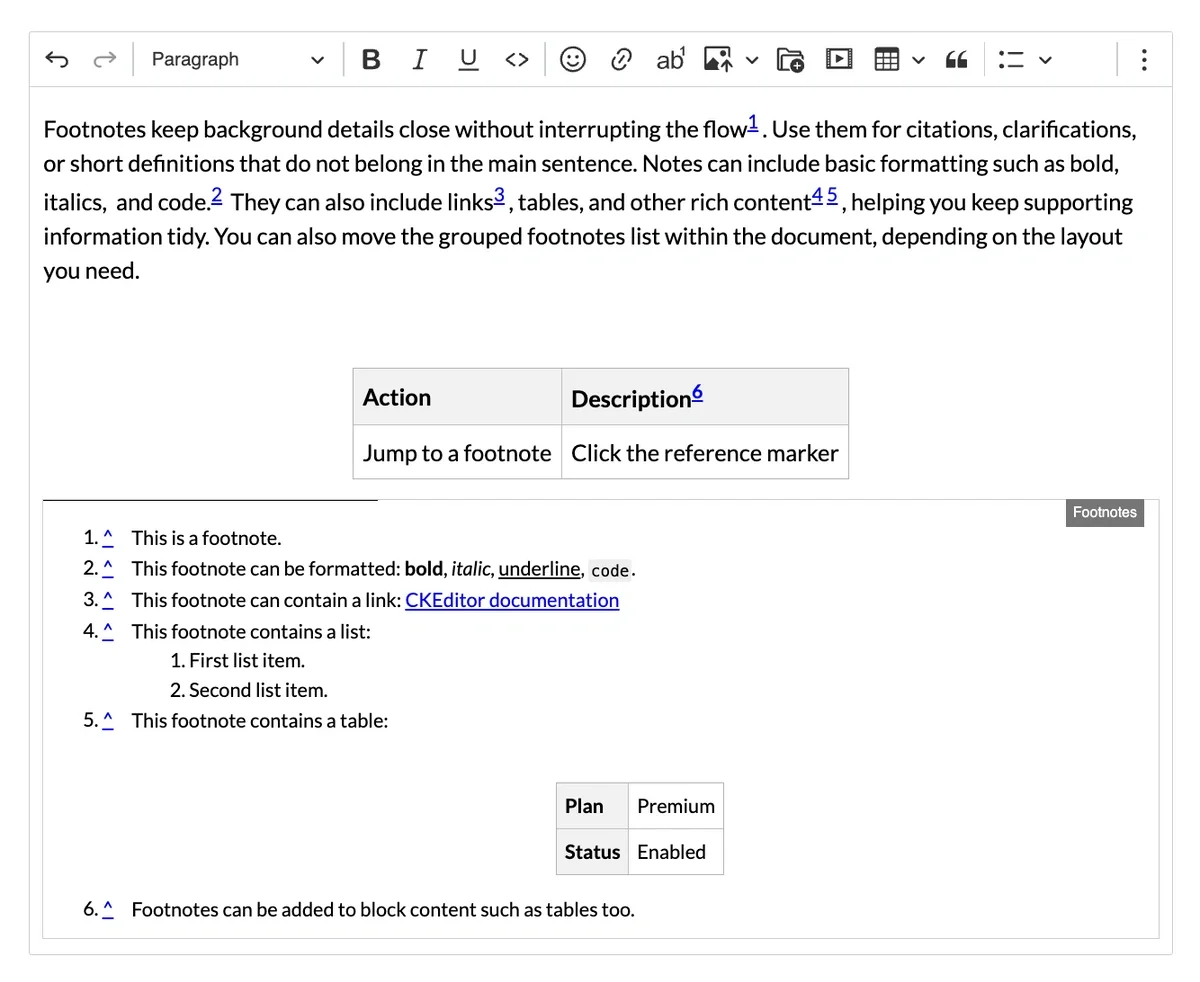Viewport: 1200px width, 982px height.
Task: Click the undo arrow icon
Action: coord(57,60)
